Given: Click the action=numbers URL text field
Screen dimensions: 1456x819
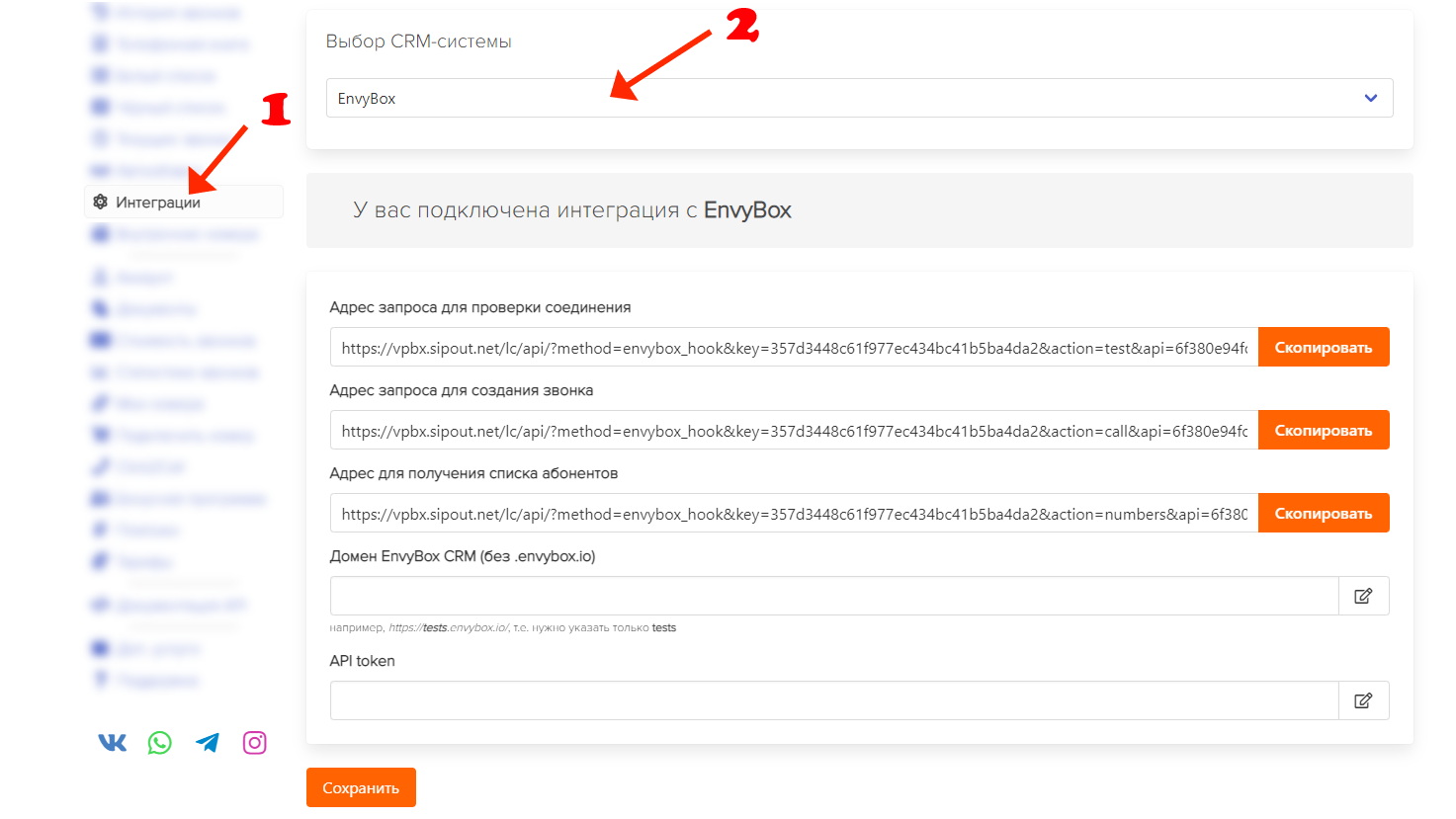Looking at the screenshot, I should (793, 514).
